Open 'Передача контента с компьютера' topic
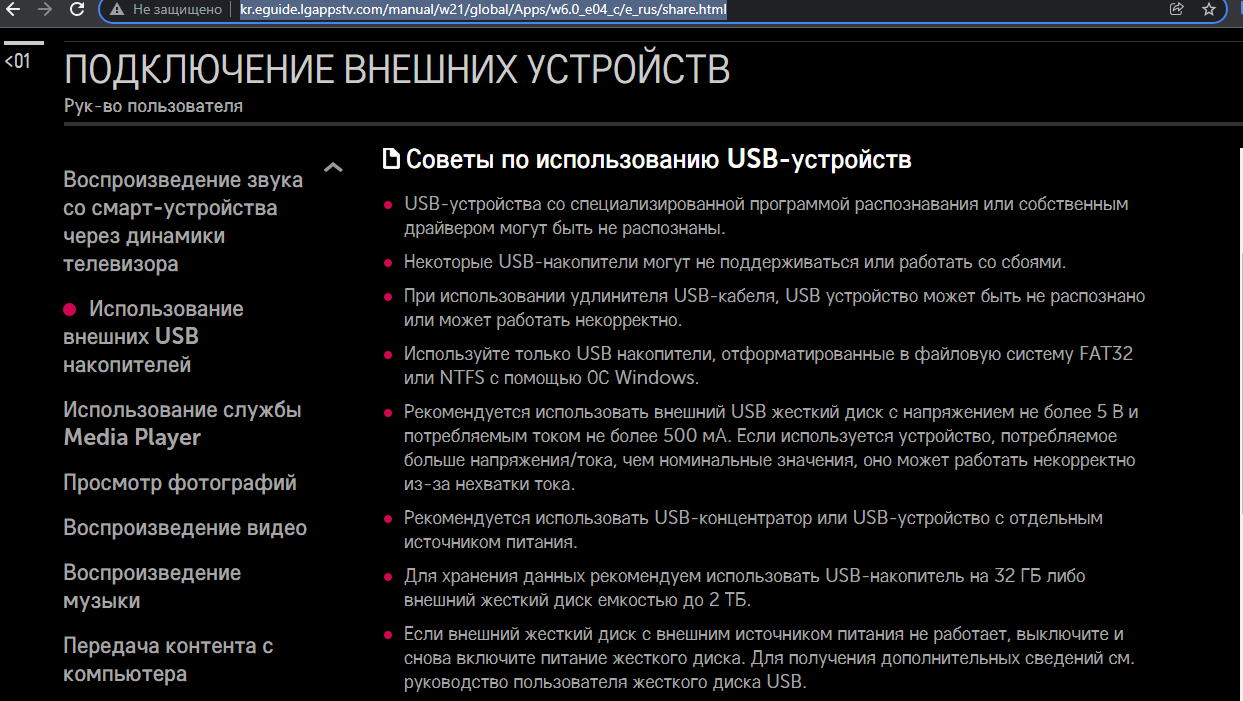Image resolution: width=1243 pixels, height=701 pixels. [x=168, y=660]
